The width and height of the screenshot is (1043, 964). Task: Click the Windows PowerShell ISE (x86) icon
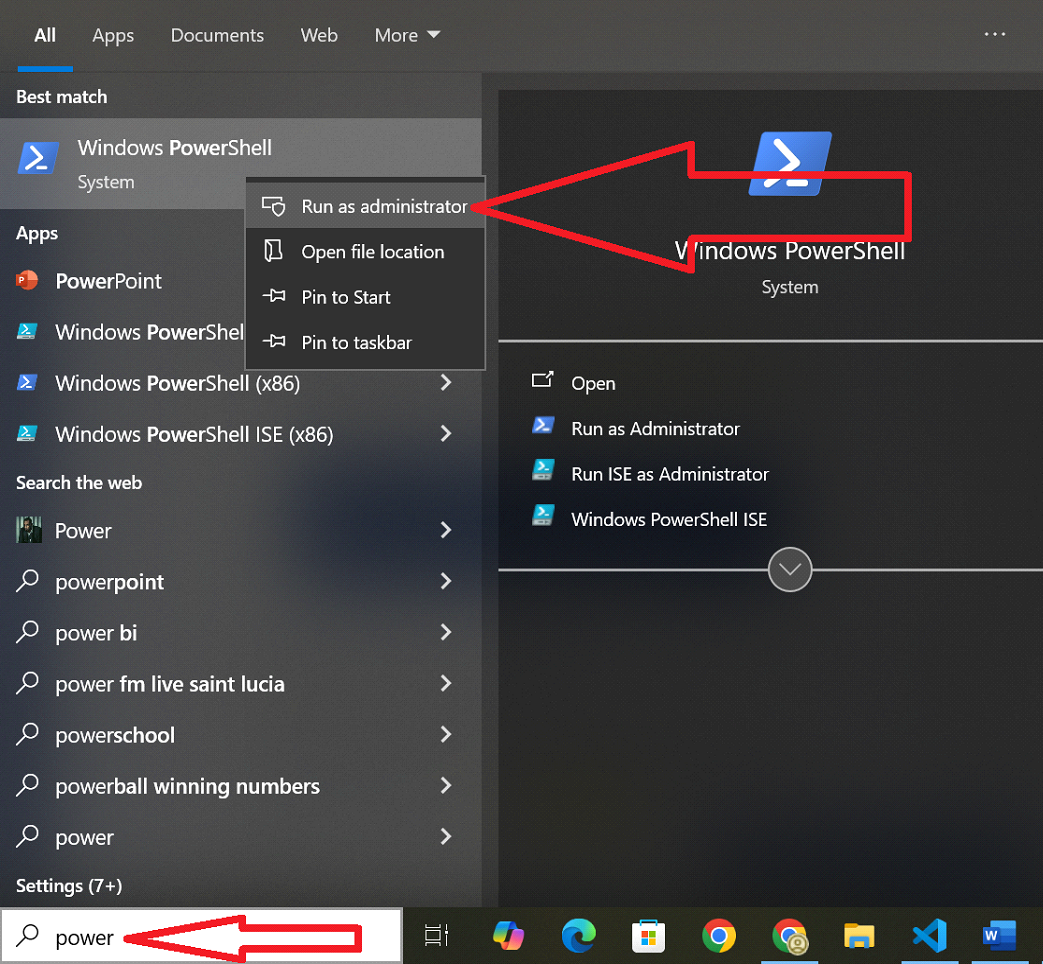click(x=27, y=434)
